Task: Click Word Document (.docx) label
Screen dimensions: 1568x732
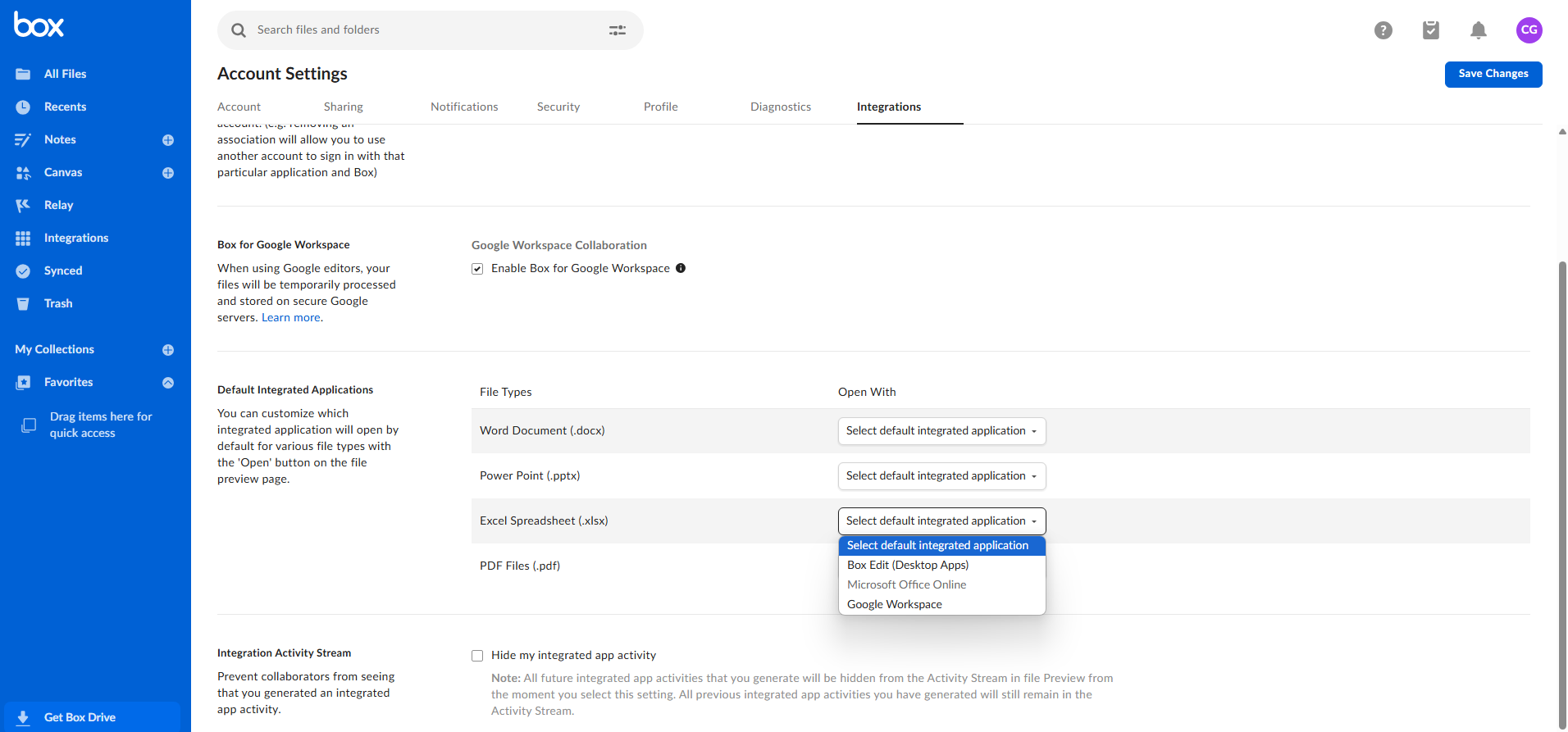Action: 542,431
